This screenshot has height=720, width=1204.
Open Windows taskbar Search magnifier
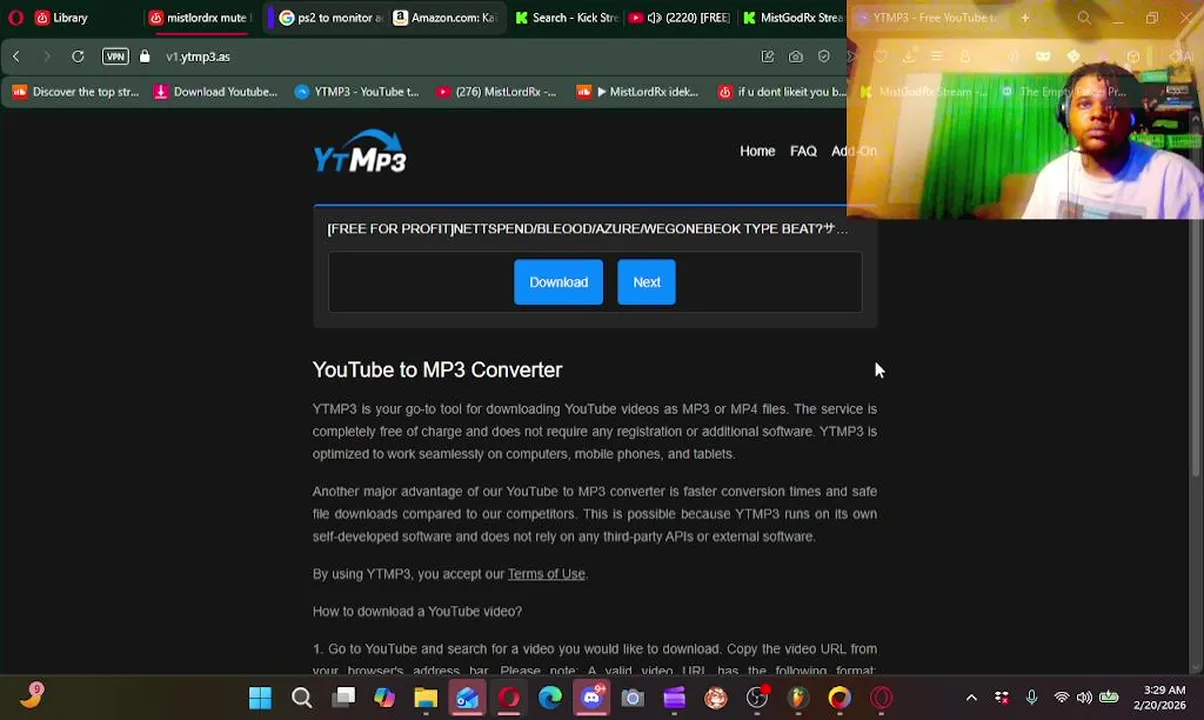click(301, 698)
